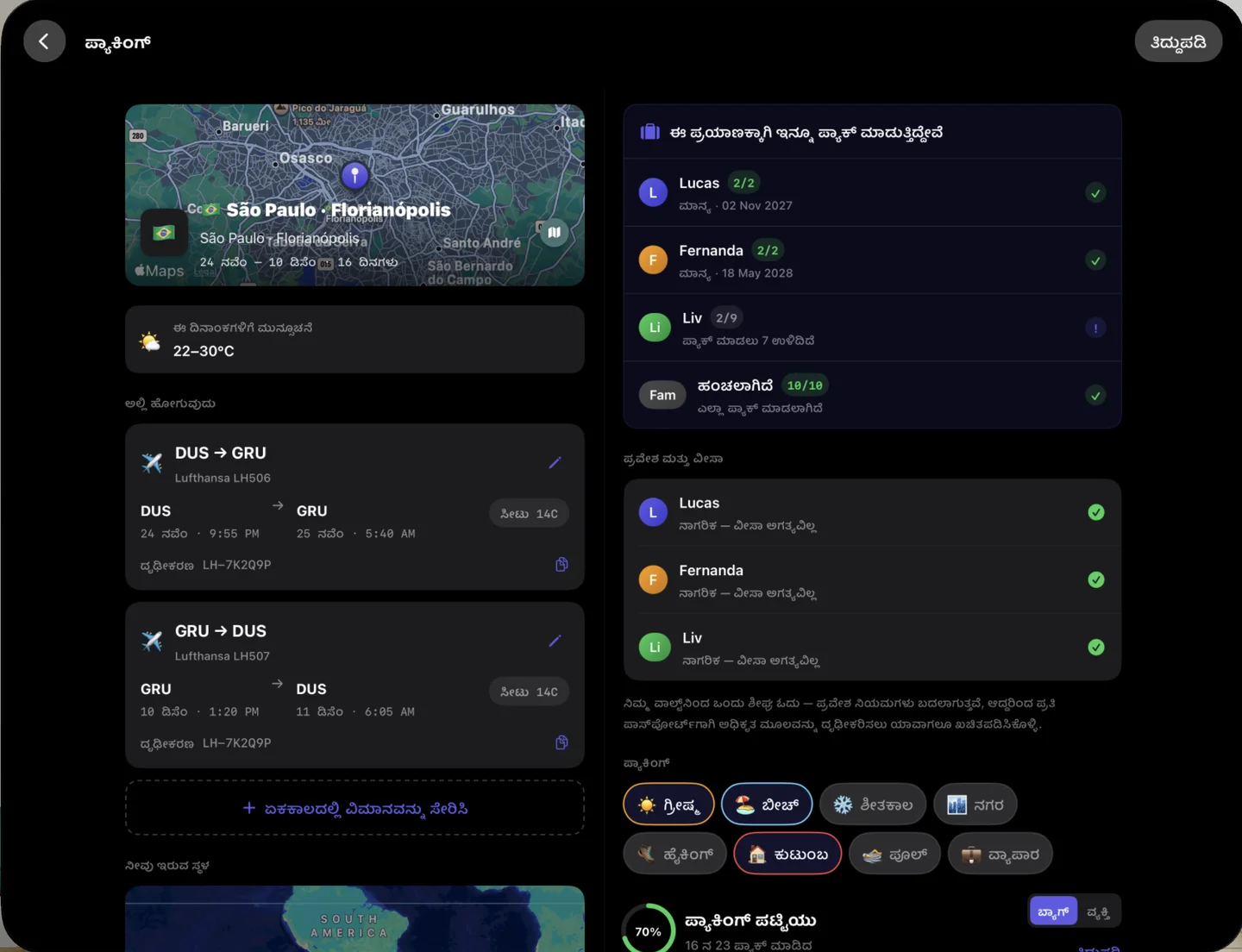Copy confirmation code for flight LH507
This screenshot has width=1242, height=952.
pyautogui.click(x=561, y=742)
